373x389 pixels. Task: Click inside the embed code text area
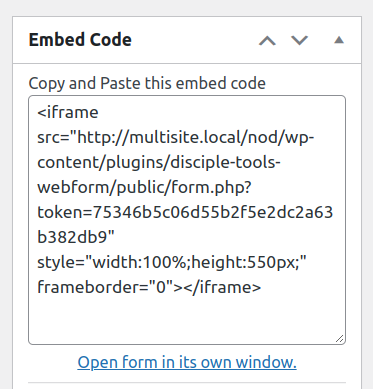pos(187,220)
